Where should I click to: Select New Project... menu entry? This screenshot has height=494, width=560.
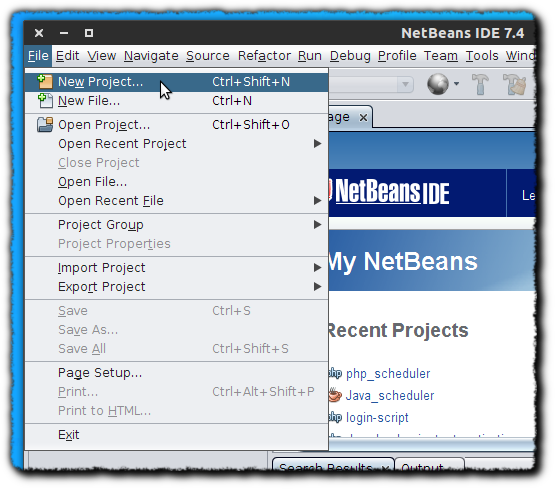(x=176, y=82)
